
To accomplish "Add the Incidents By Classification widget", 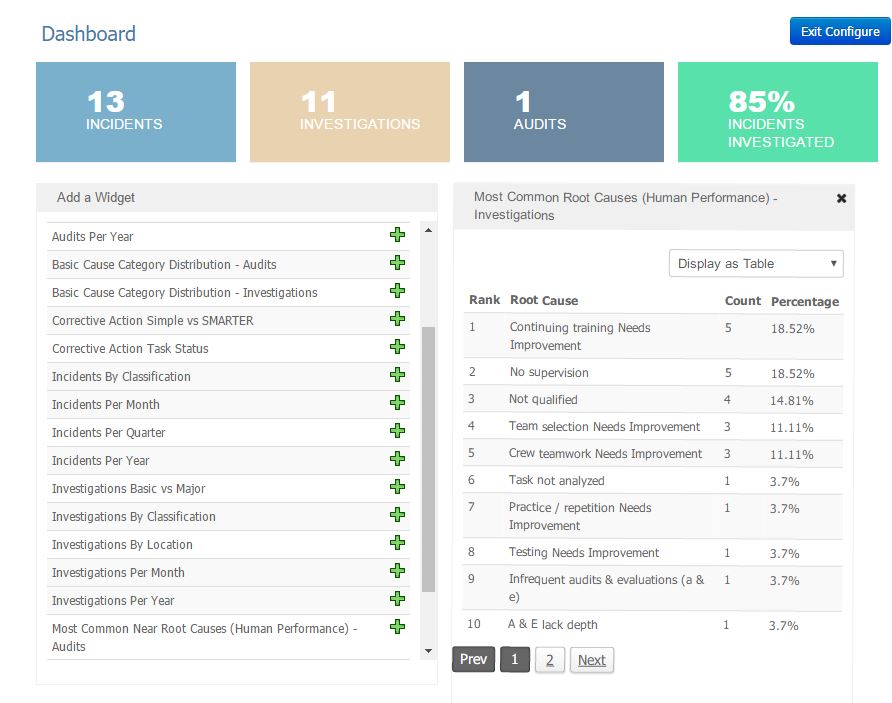I will tap(397, 375).
